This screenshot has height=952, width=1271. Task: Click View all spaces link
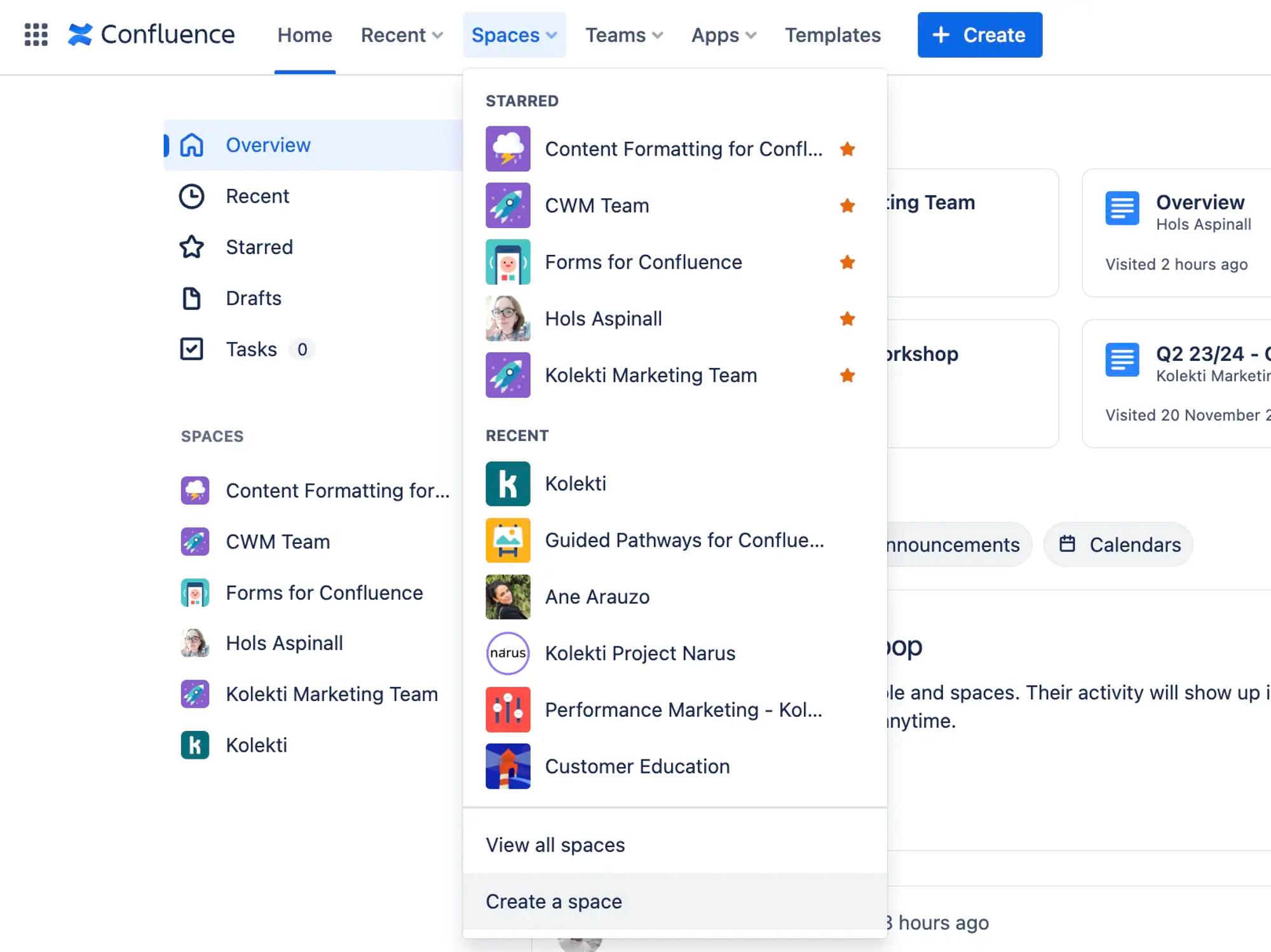pos(555,844)
